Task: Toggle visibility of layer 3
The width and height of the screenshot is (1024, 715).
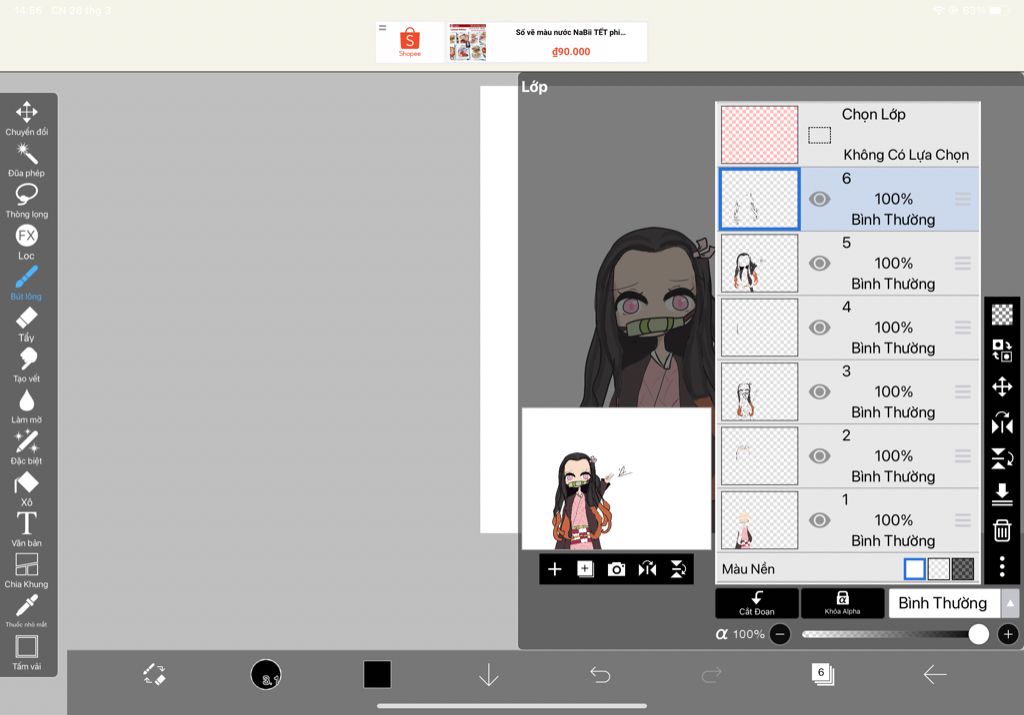Action: (820, 392)
